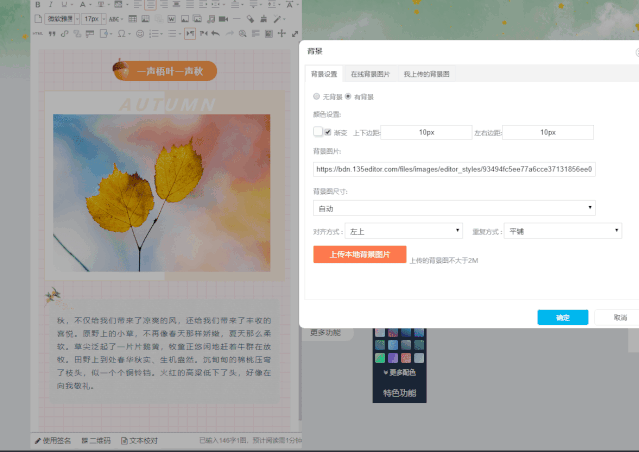The width and height of the screenshot is (639, 452).
Task: Select the 无背景 radio option
Action: click(x=317, y=97)
